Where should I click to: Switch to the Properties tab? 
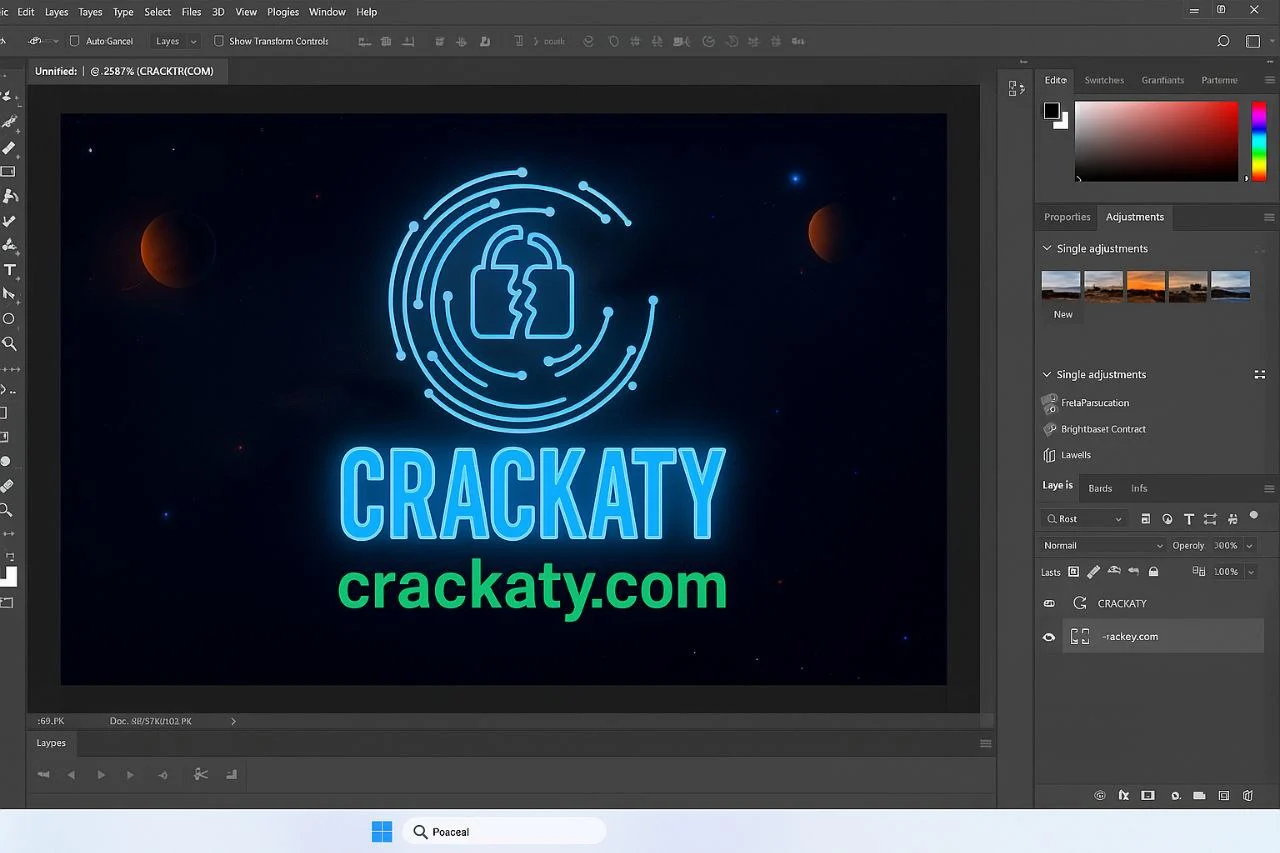pyautogui.click(x=1067, y=217)
